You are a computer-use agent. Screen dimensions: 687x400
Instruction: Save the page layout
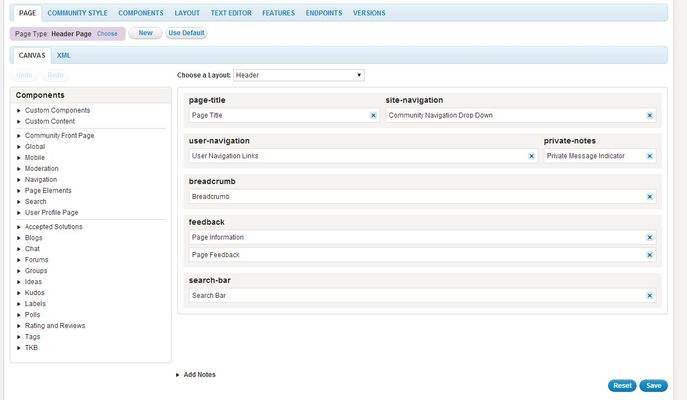(653, 386)
